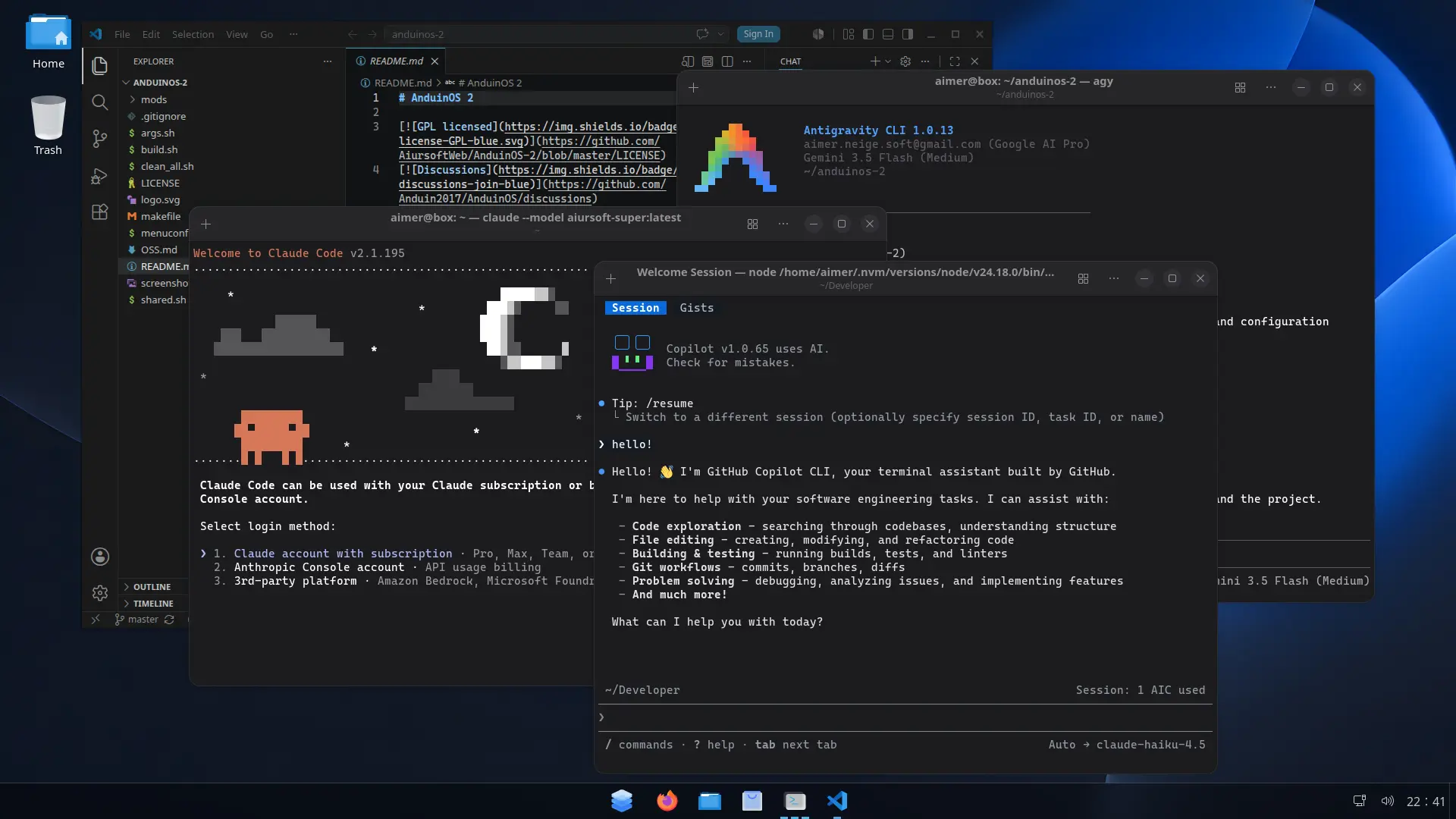Open the makefile in the Explorer
The image size is (1456, 819).
(160, 216)
